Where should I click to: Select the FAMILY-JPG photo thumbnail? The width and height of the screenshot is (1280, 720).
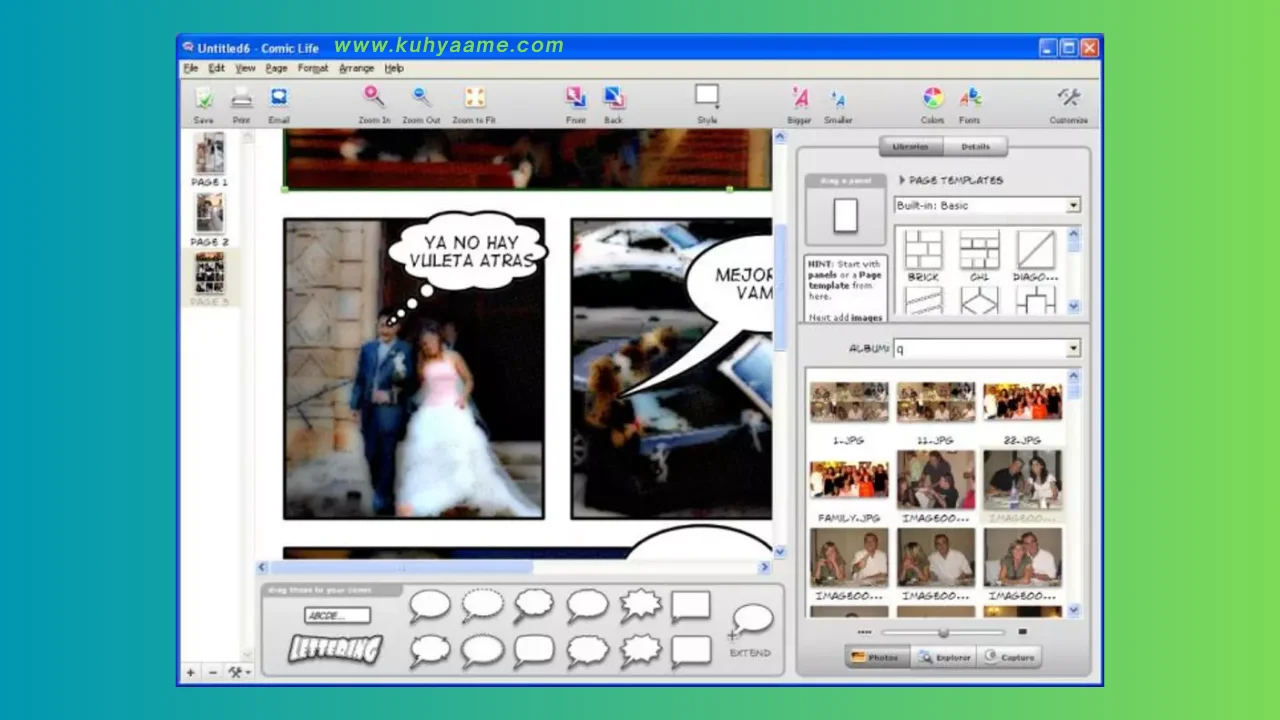(849, 480)
